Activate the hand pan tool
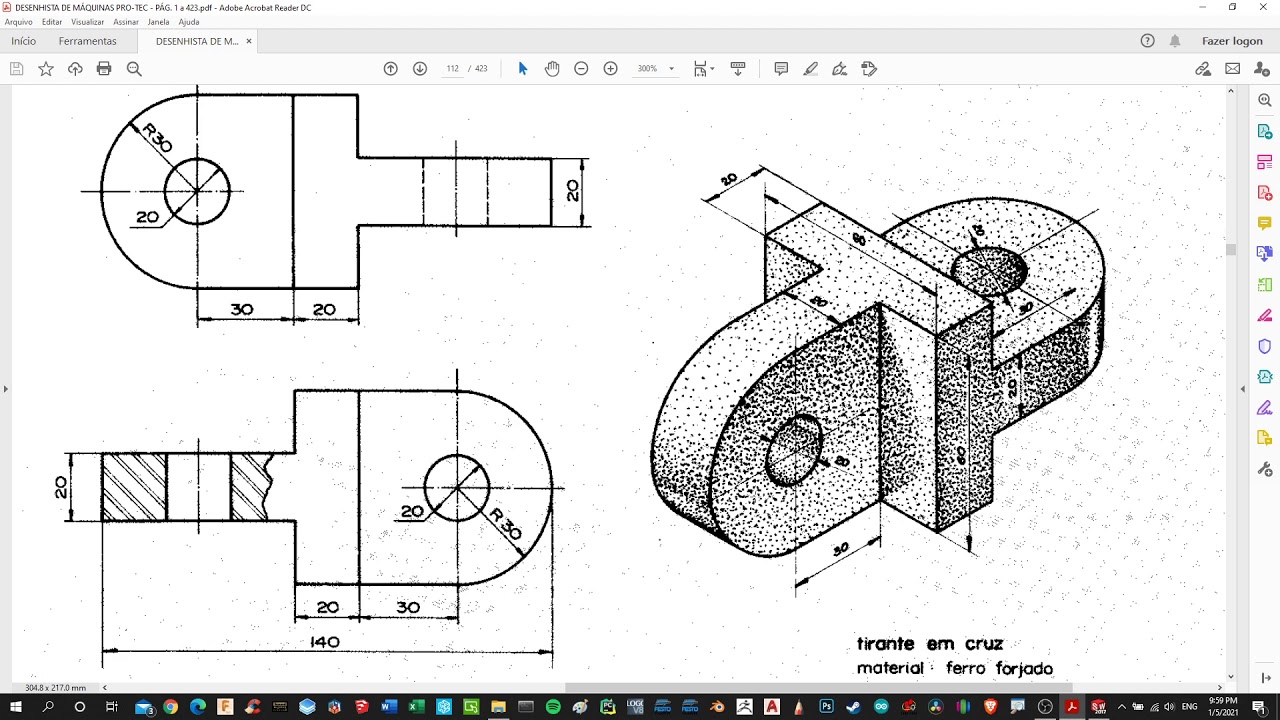This screenshot has width=1280, height=720. point(552,69)
